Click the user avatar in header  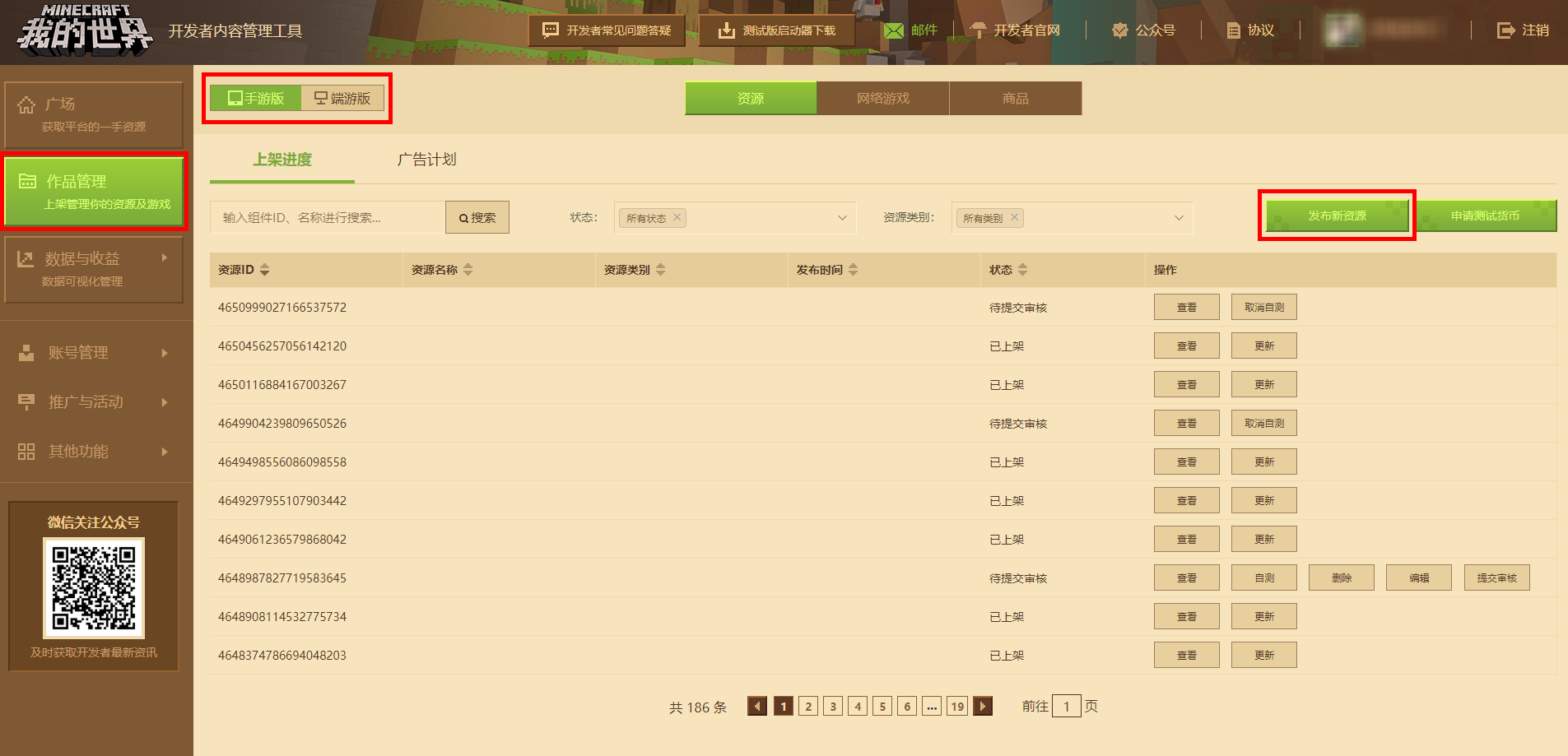click(1343, 30)
